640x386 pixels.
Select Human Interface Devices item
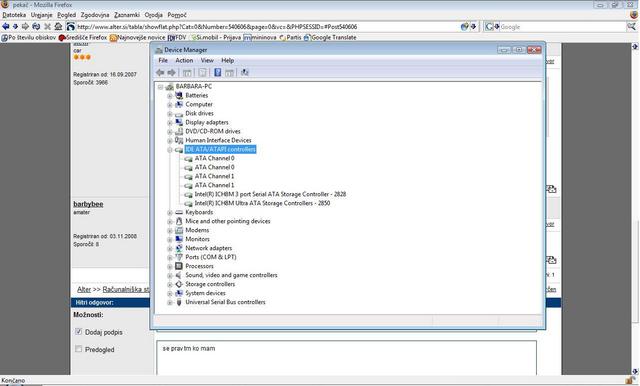[x=218, y=140]
